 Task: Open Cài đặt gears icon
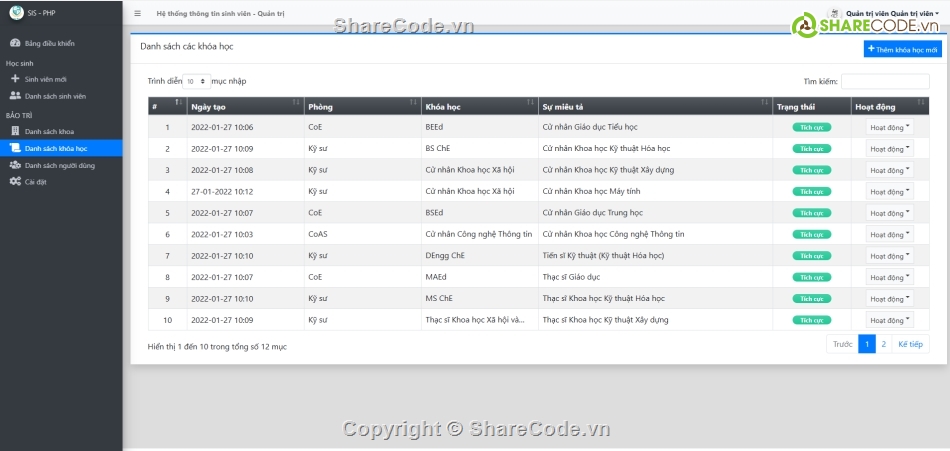(14, 182)
